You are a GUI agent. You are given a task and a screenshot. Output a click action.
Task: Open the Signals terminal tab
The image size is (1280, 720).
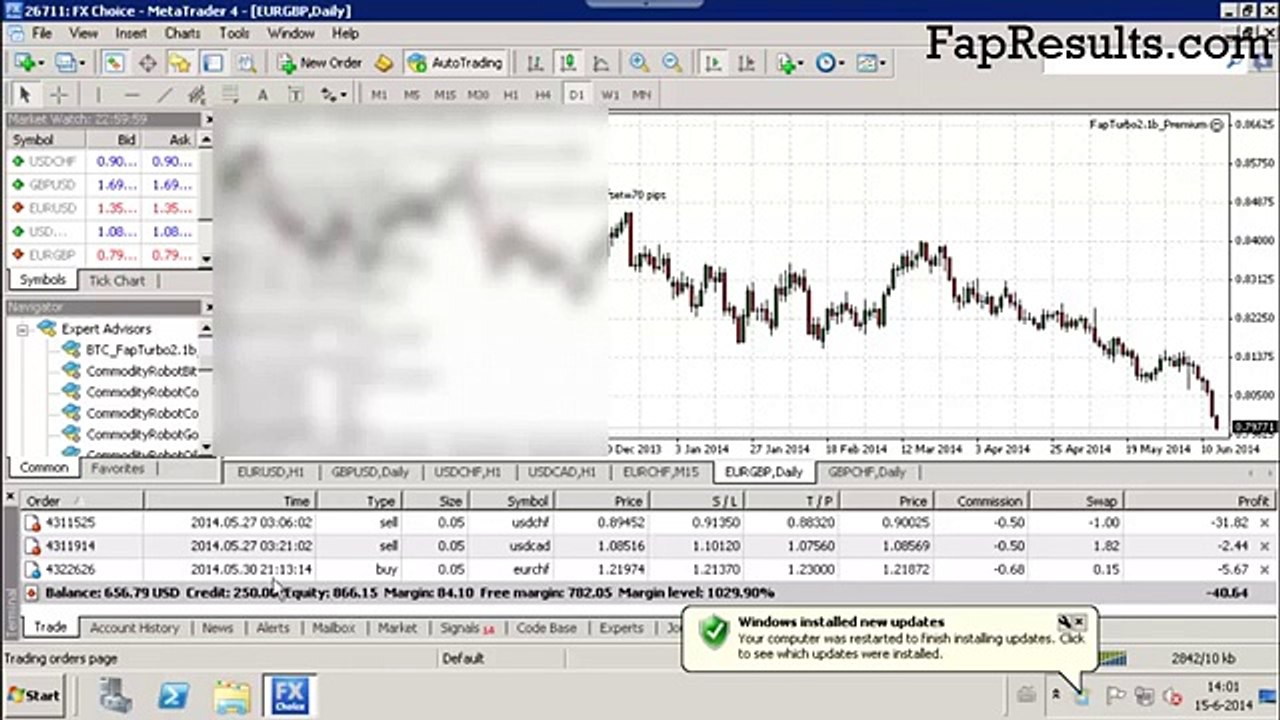click(x=467, y=628)
